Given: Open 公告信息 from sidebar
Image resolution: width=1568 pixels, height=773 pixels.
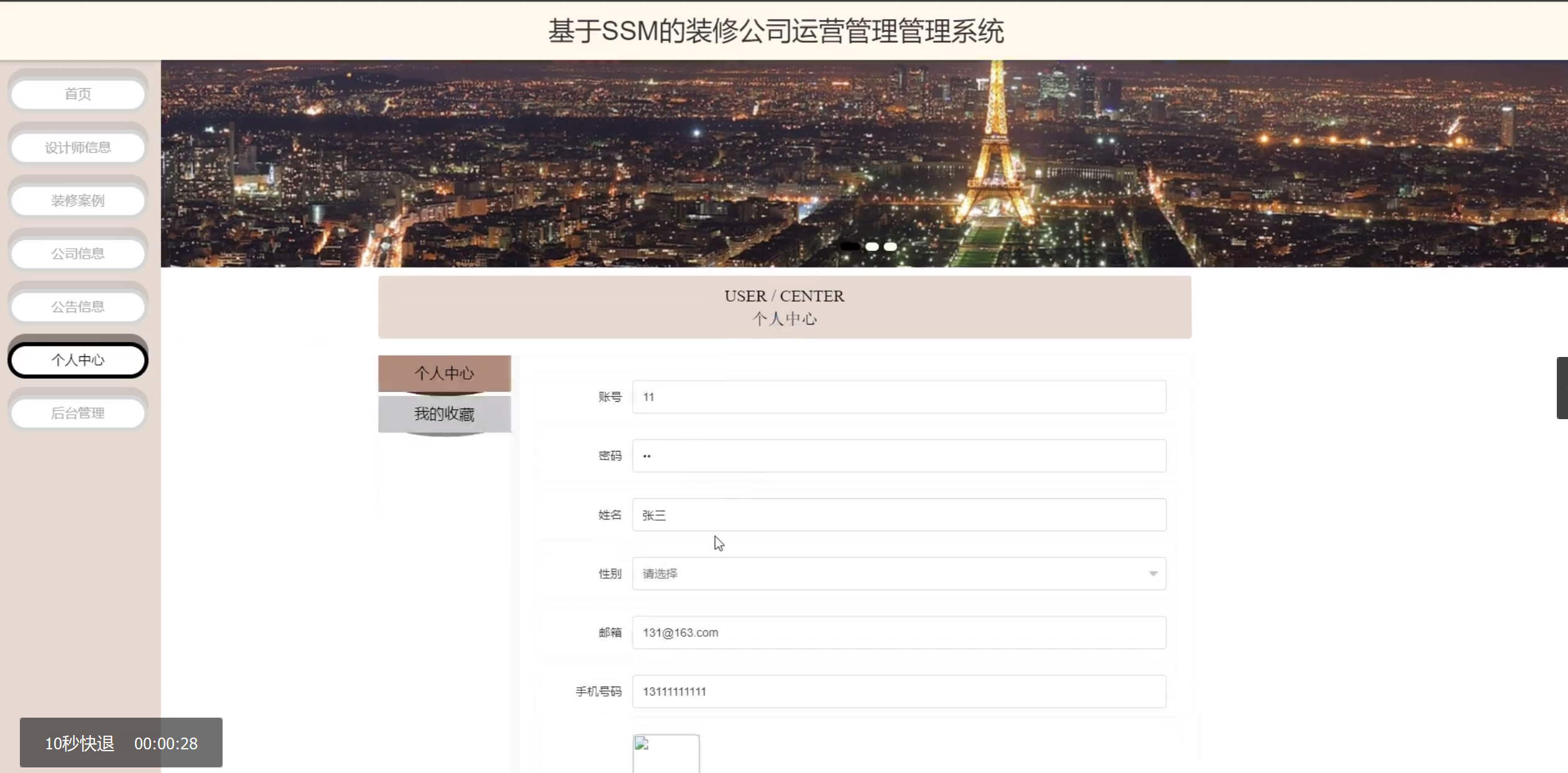Looking at the screenshot, I should (x=78, y=307).
